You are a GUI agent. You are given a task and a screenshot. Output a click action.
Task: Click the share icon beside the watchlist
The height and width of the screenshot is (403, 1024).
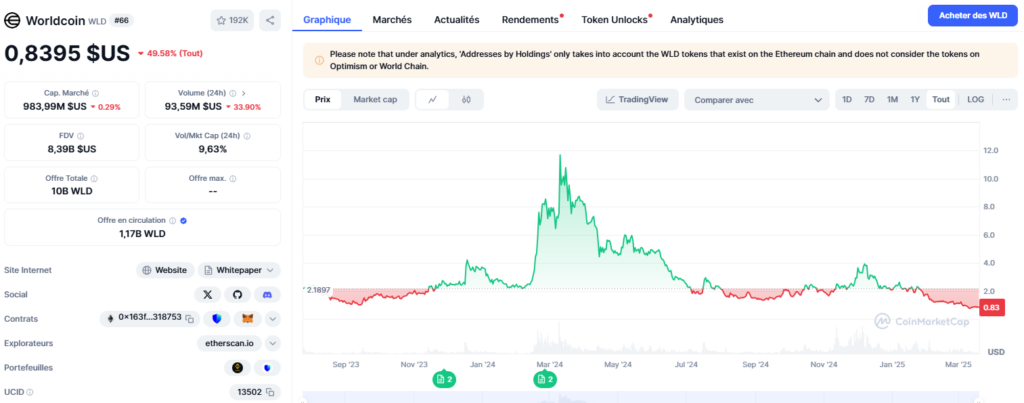(270, 19)
